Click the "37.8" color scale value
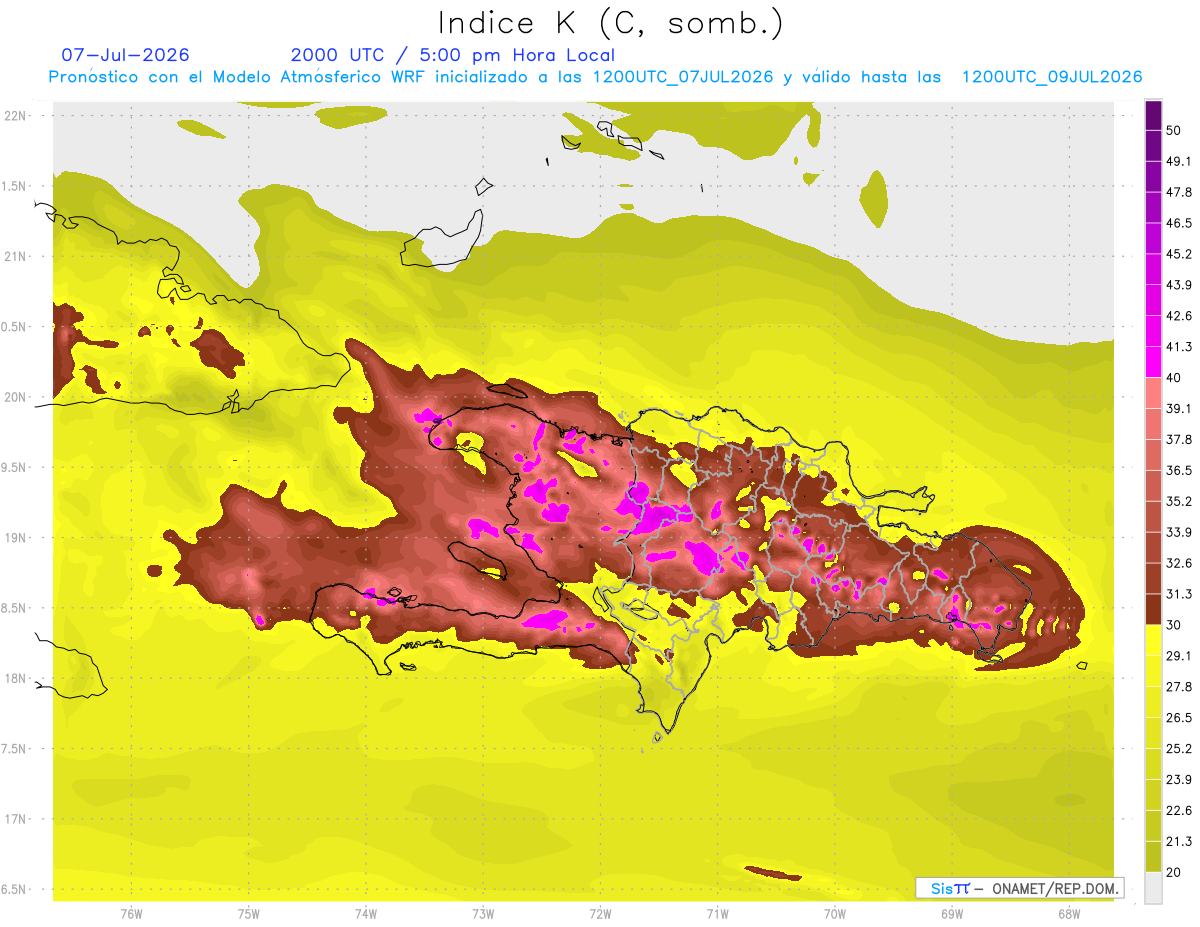The height and width of the screenshot is (927, 1200). tap(1179, 439)
